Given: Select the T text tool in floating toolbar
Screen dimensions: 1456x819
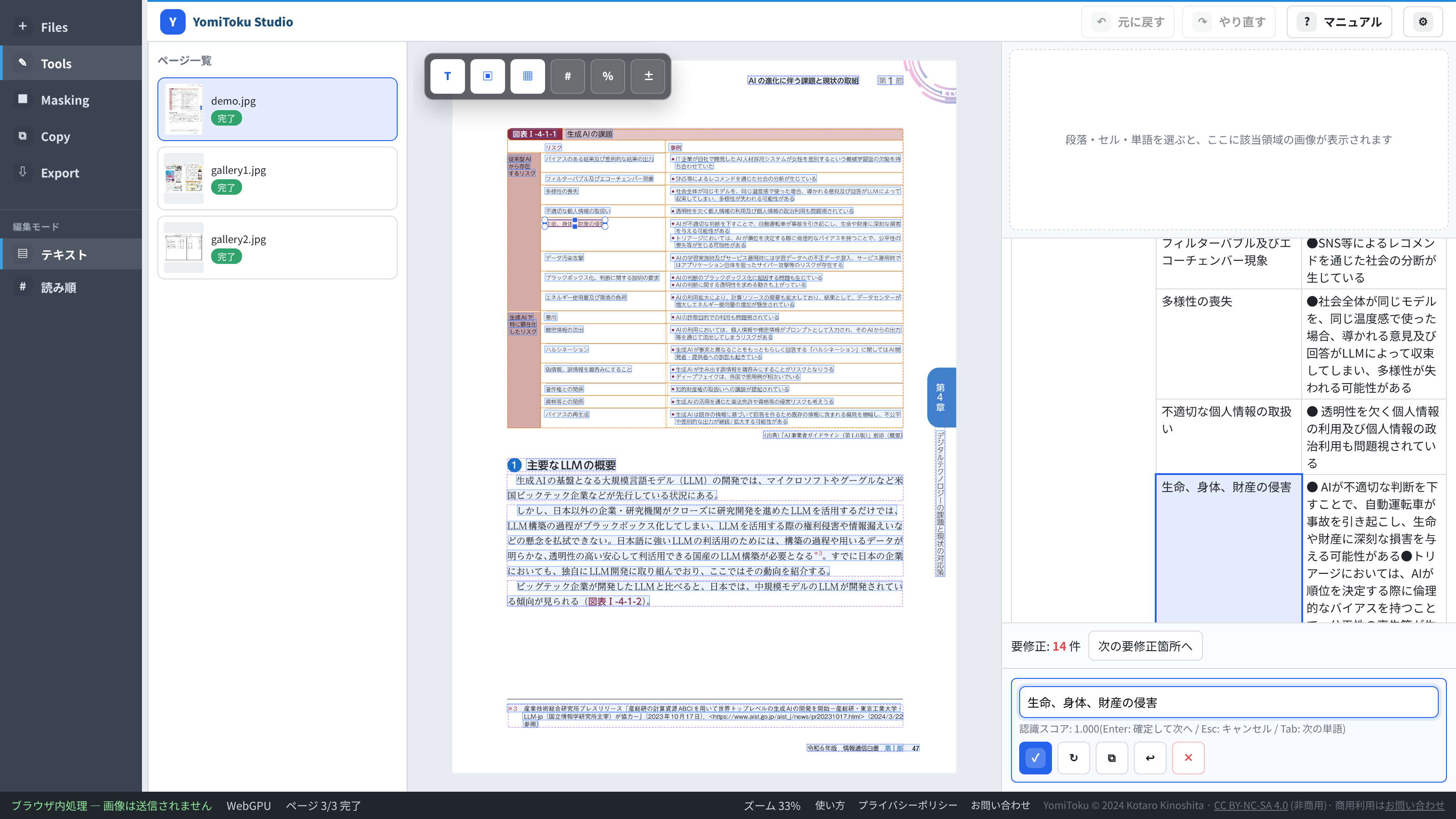Looking at the screenshot, I should pos(447,76).
